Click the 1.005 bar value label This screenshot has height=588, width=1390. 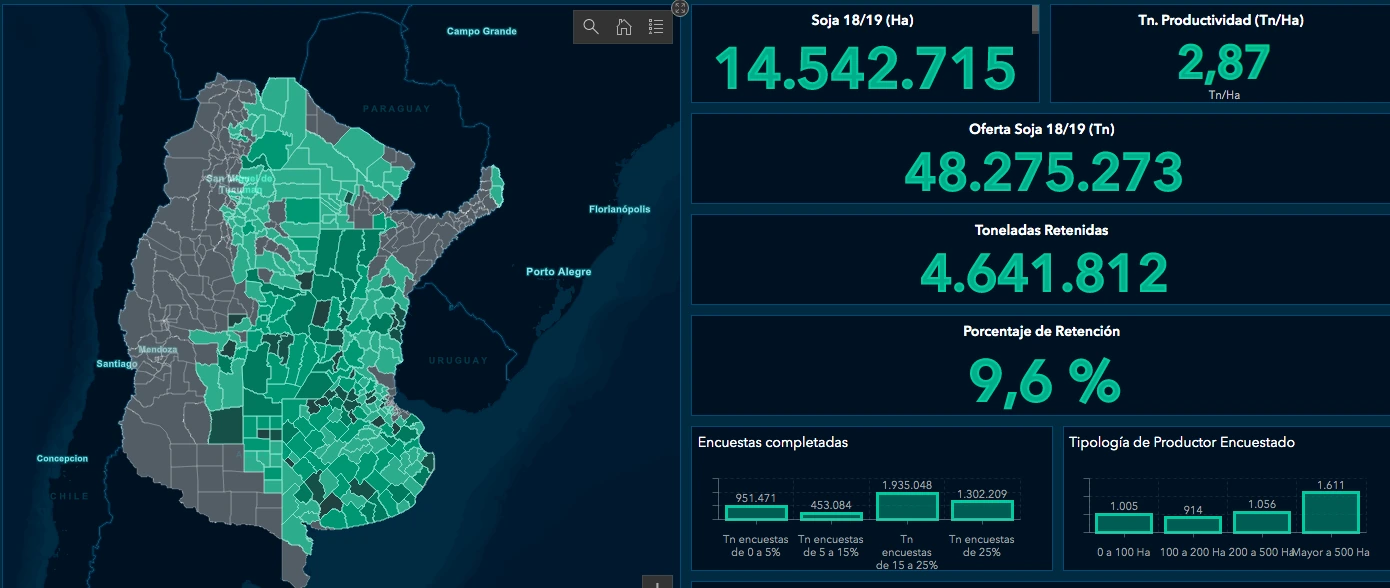click(x=1123, y=507)
